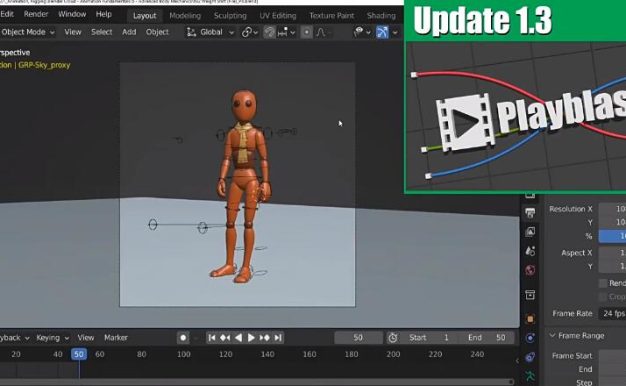Open the transform orientation gizmo icon
The image size is (626, 386).
coord(191,32)
